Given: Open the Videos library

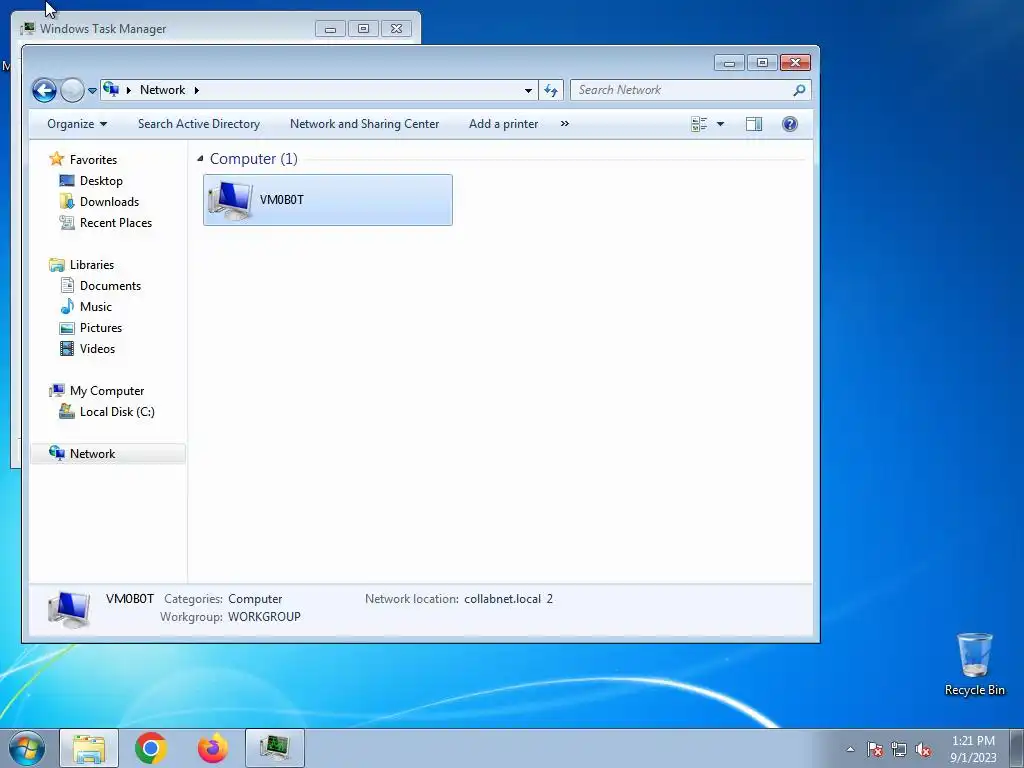Looking at the screenshot, I should tap(97, 349).
